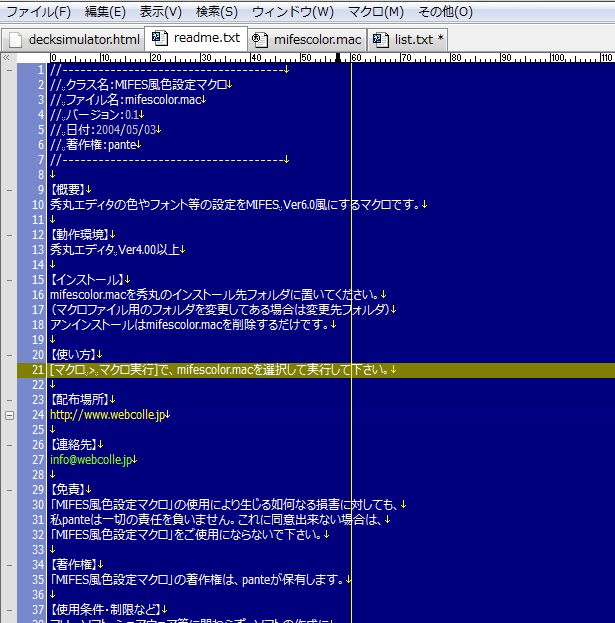Click the list.txt tab file icon
The height and width of the screenshot is (623, 615).
(381, 39)
